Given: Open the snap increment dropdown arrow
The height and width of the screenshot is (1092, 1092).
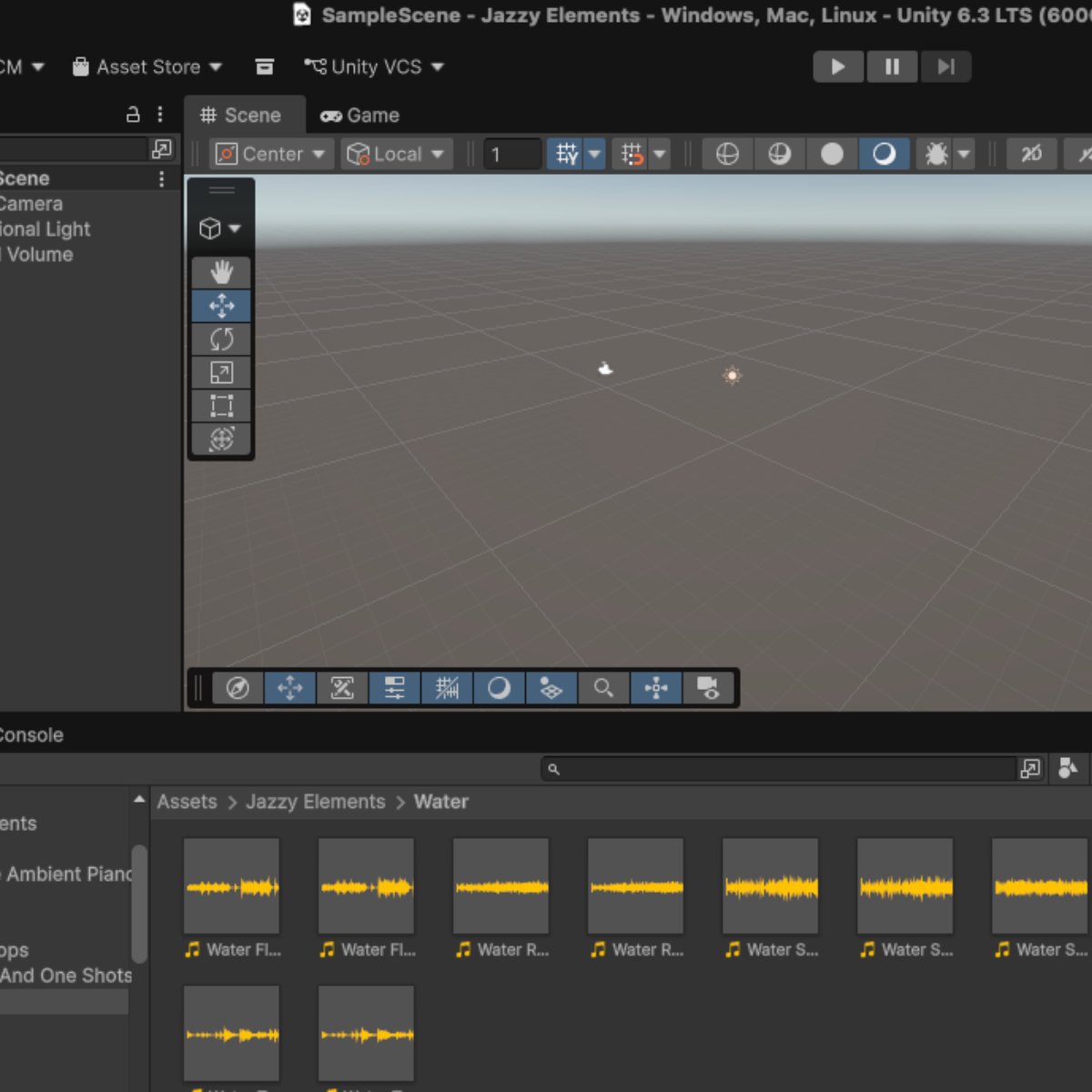Looking at the screenshot, I should point(660,154).
